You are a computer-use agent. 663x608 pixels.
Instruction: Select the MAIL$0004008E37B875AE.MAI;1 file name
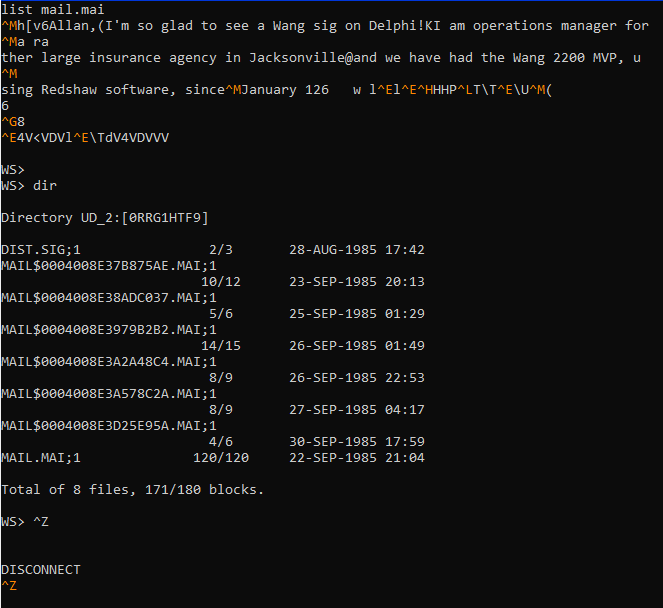point(109,266)
